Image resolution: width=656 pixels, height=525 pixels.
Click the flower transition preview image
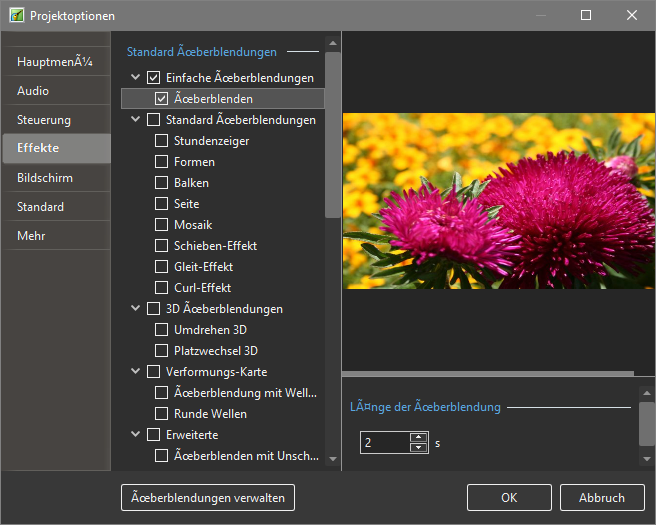tap(498, 201)
